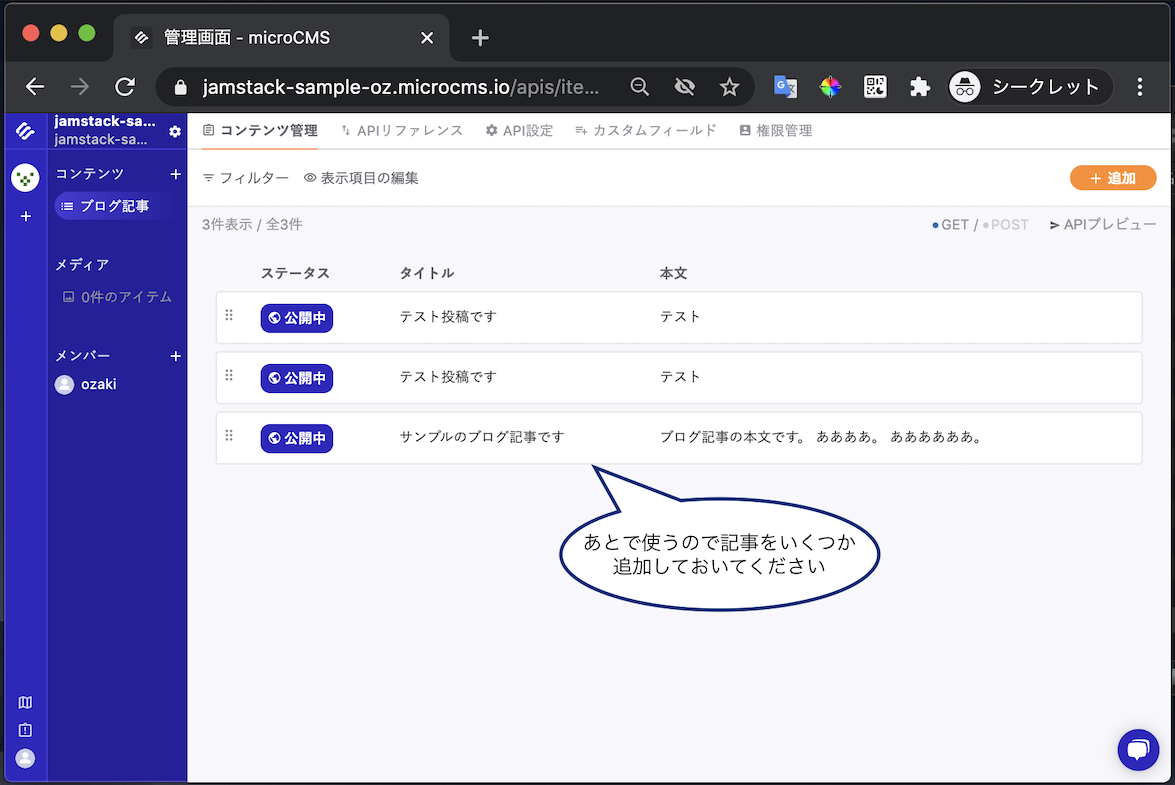Image resolution: width=1175 pixels, height=785 pixels.
Task: Add new content API with plus
Action: click(x=175, y=174)
